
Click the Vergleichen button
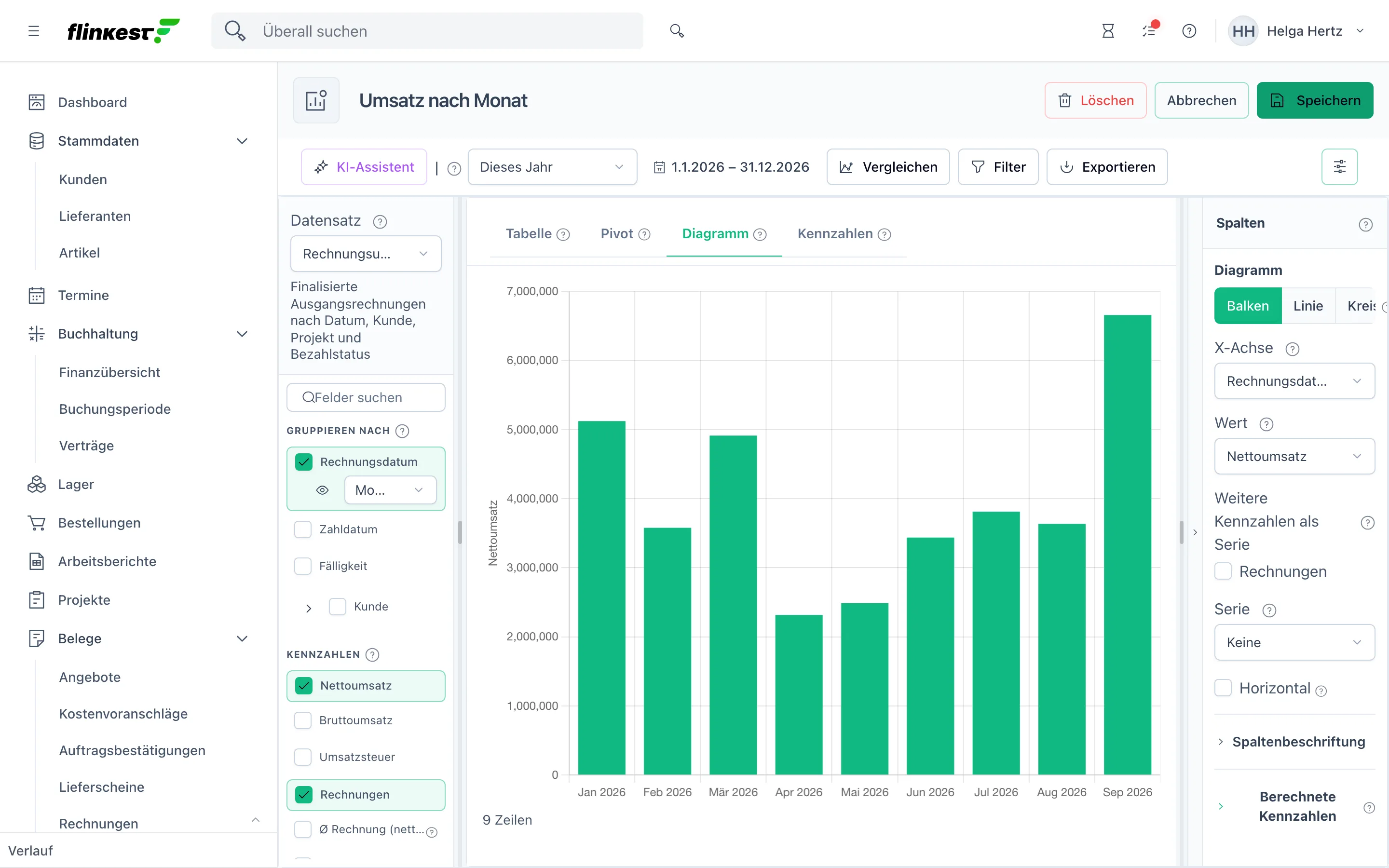tap(888, 167)
